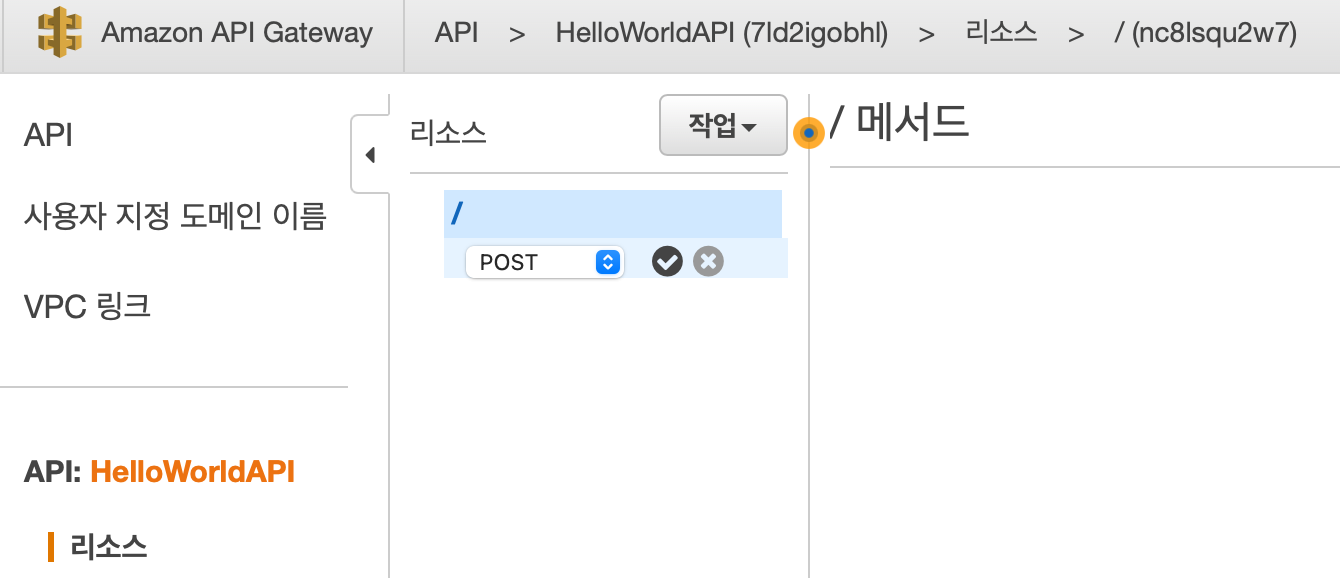Open HelloWorldAPI (7ld2igobhl) breadcrumb link
Screen dimensions: 1340x578
721,33
